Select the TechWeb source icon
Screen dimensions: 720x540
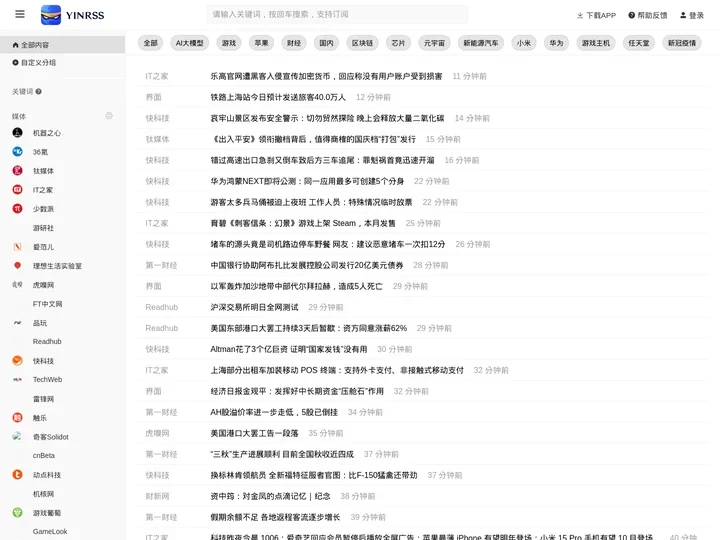[17, 379]
